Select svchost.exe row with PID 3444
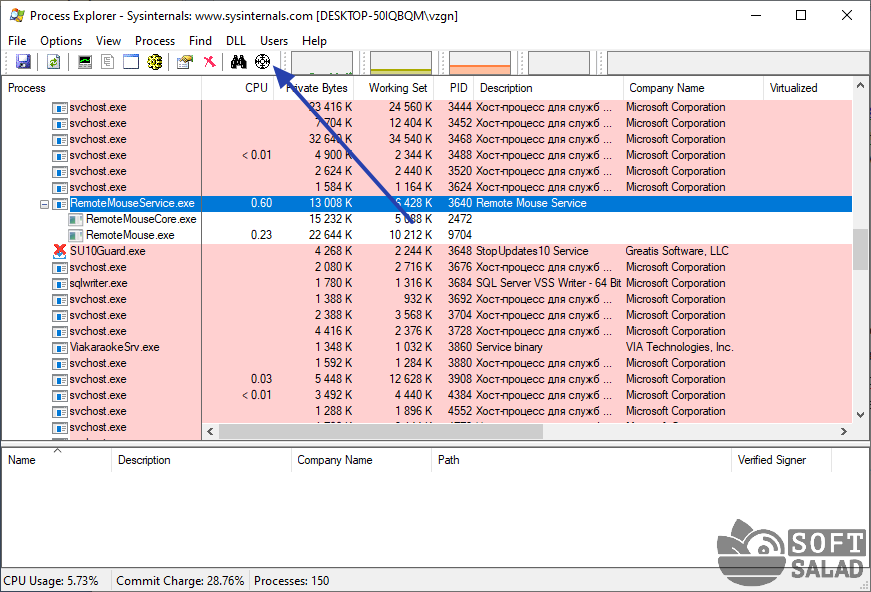Viewport: 871px width, 592px height. point(427,107)
